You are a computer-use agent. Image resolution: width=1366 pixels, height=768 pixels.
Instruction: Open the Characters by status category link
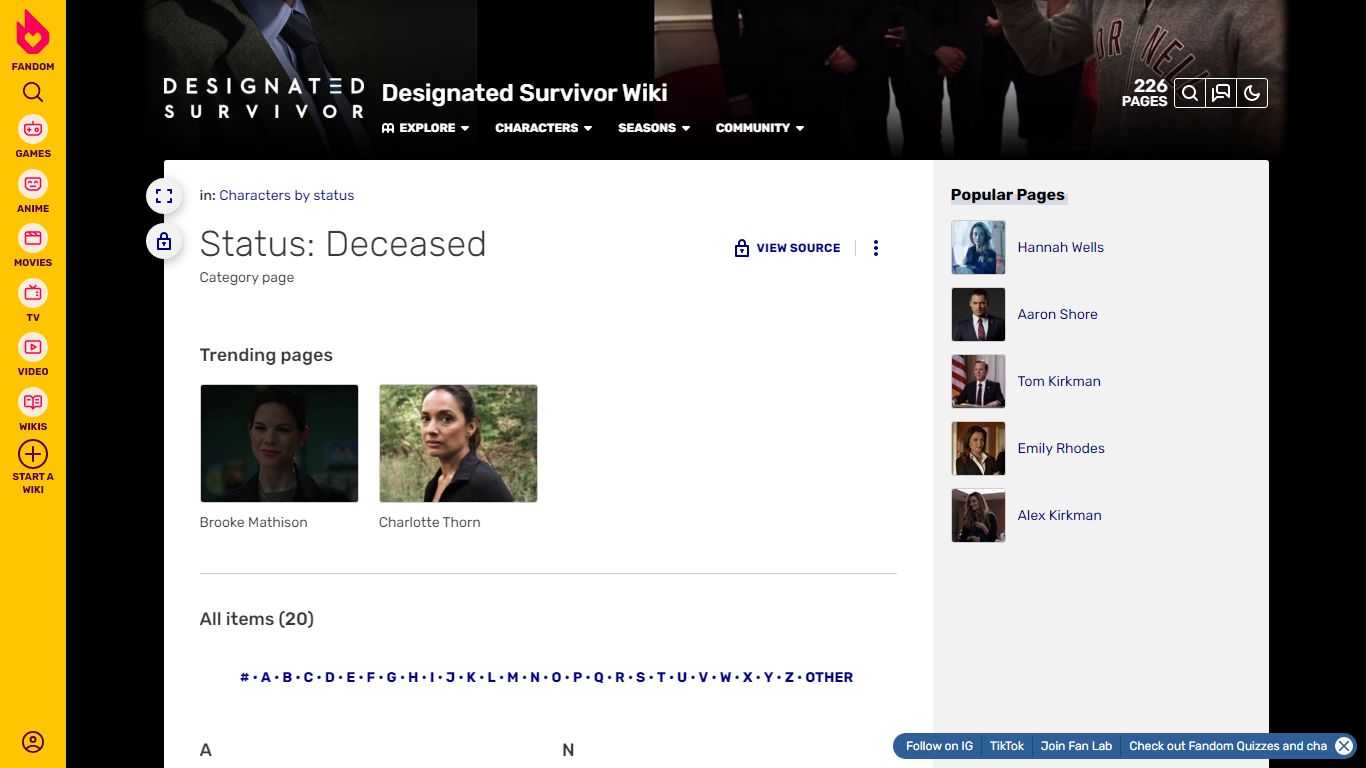coord(287,195)
